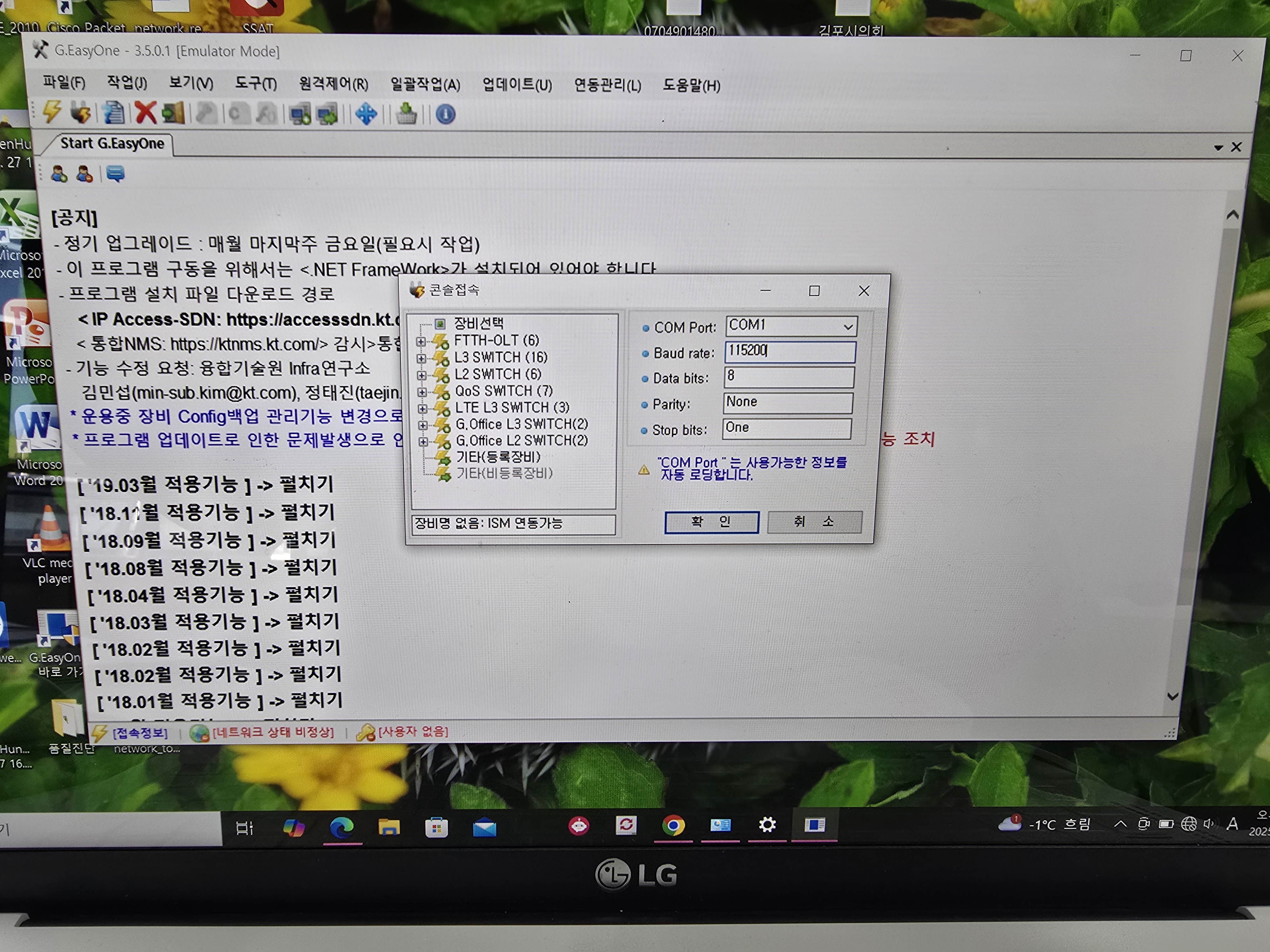The image size is (1270, 952).
Task: Click the blue four-arrow move icon
Action: pos(366,115)
